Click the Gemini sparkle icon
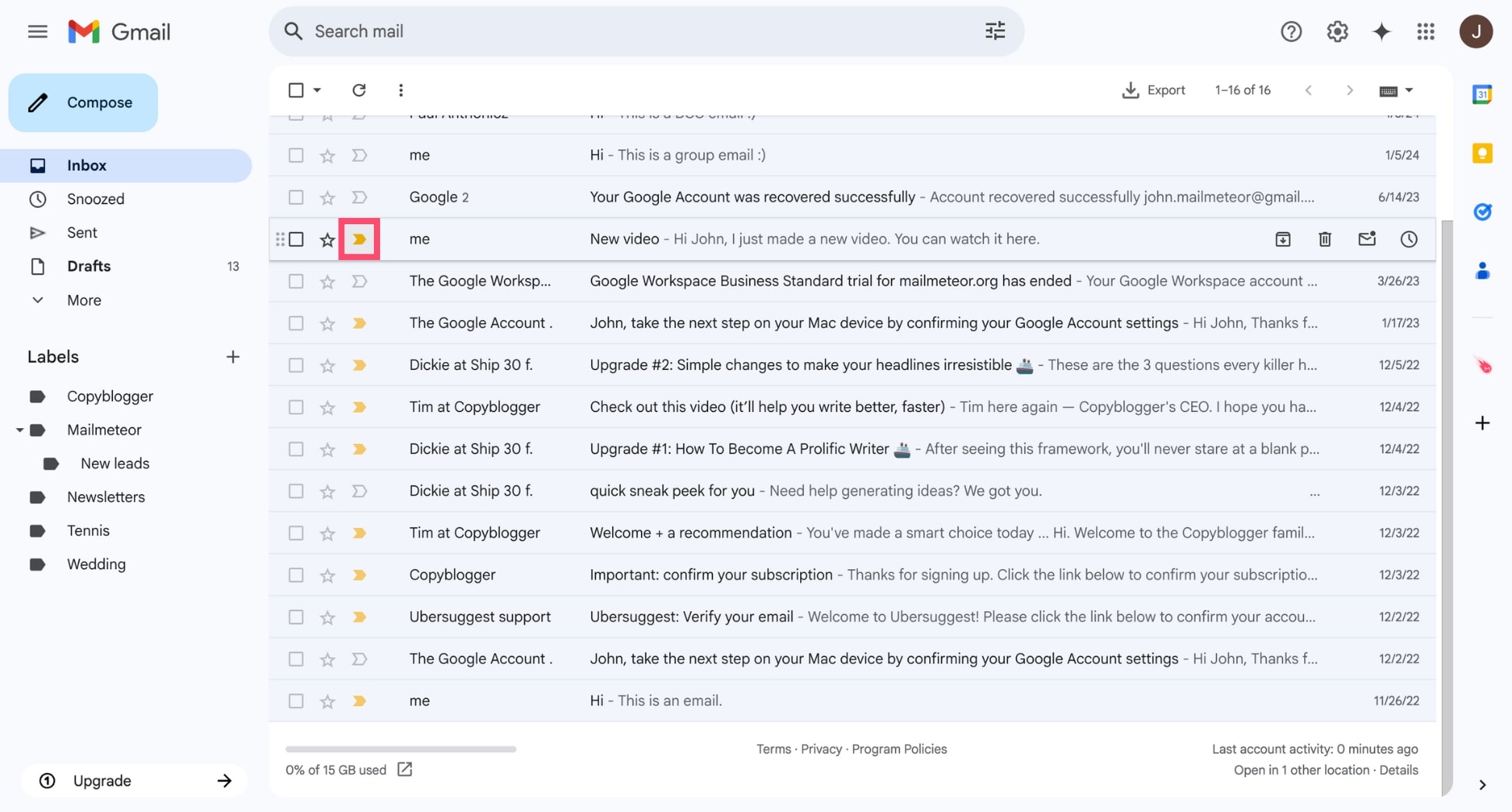This screenshot has height=812, width=1512. pos(1381,31)
